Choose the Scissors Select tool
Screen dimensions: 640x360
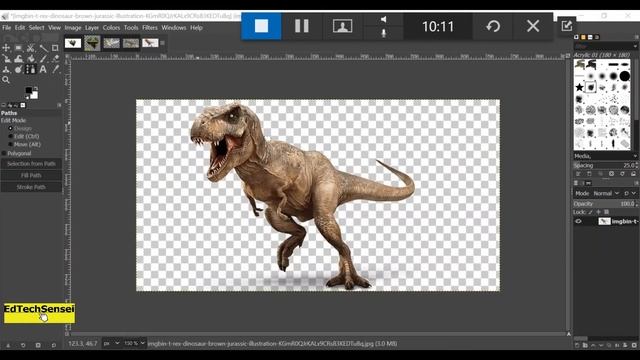pyautogui.click(x=31, y=48)
